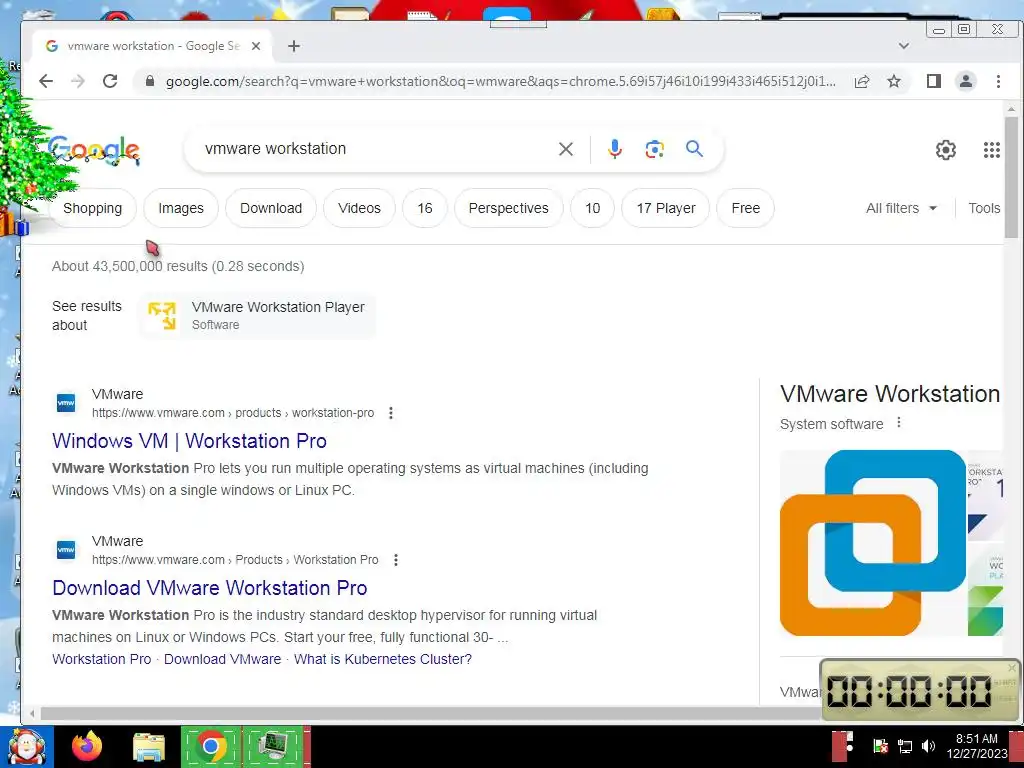Open options for the Workstation Pro download result

click(x=395, y=560)
